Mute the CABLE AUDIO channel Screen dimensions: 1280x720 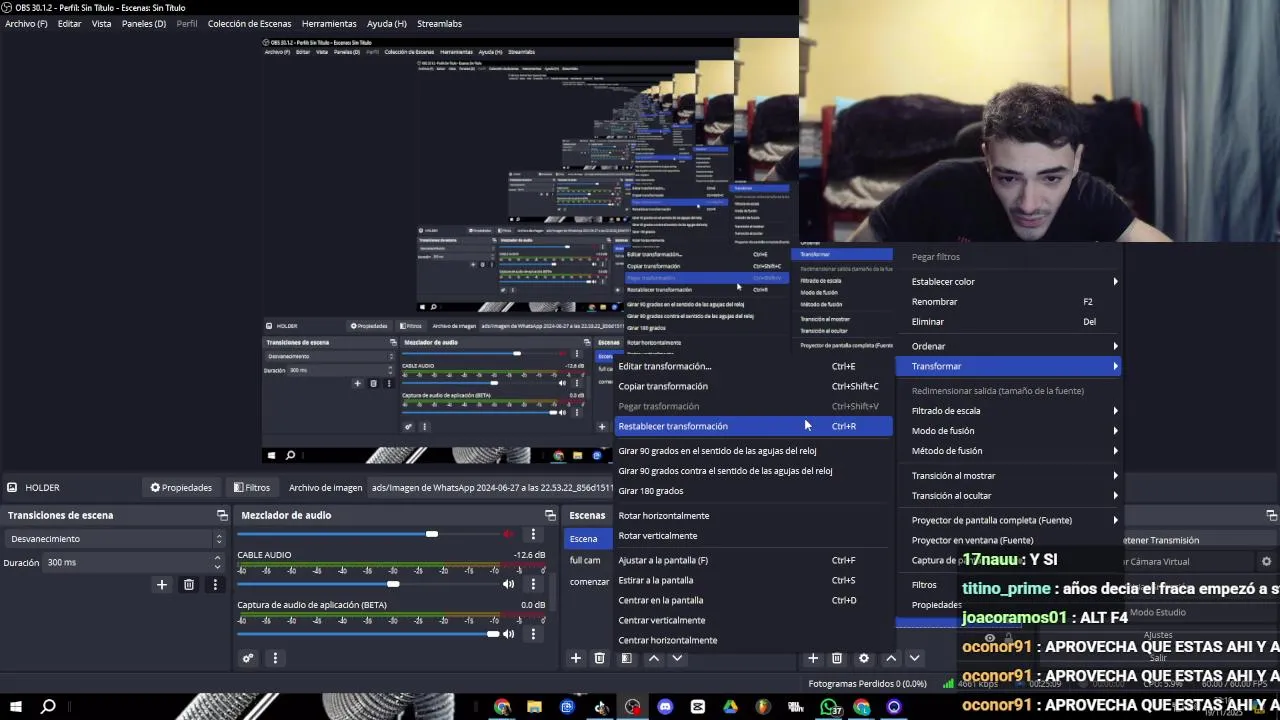coord(509,584)
